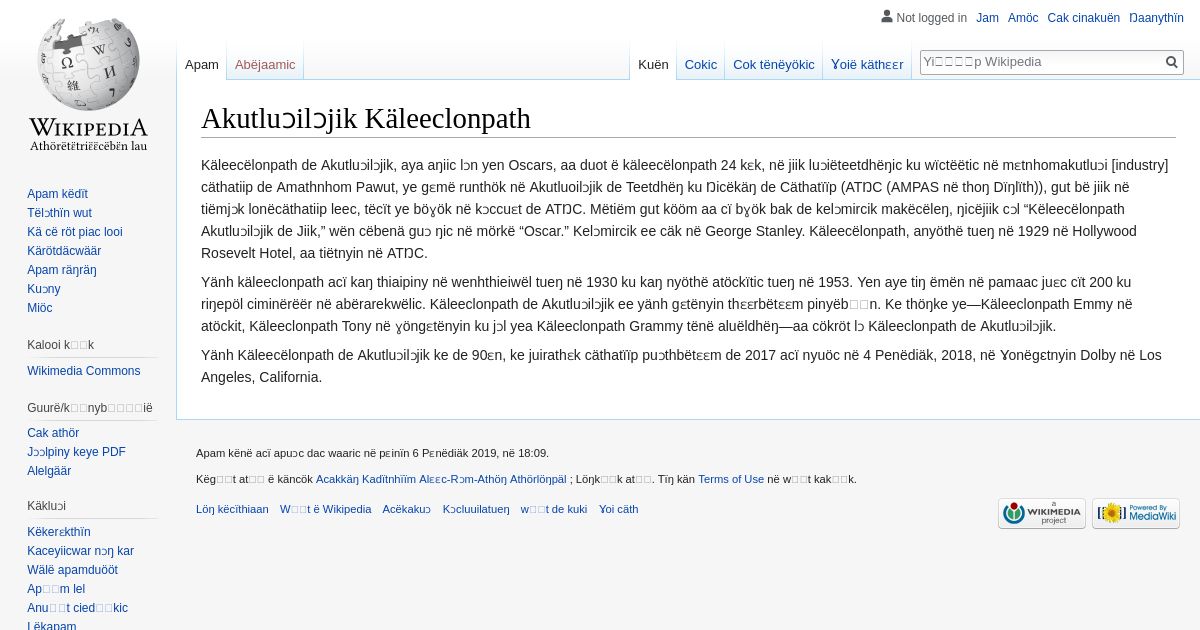
Task: Click the Käkluɔi sidebar section heading
Action: point(46,506)
